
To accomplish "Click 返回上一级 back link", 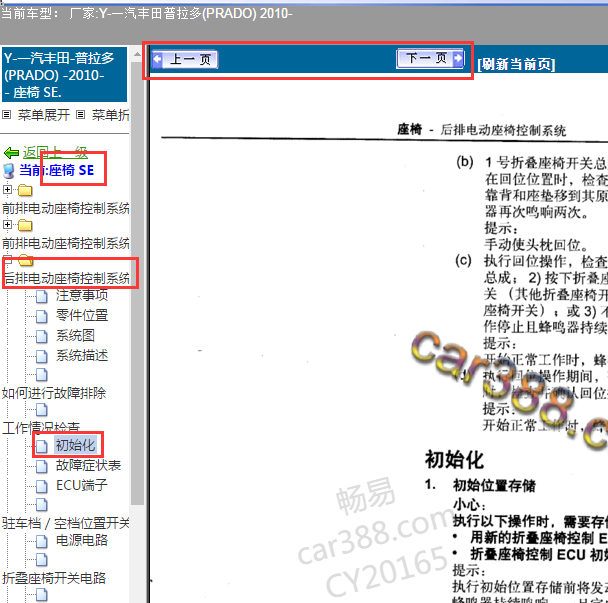I will click(x=55, y=152).
